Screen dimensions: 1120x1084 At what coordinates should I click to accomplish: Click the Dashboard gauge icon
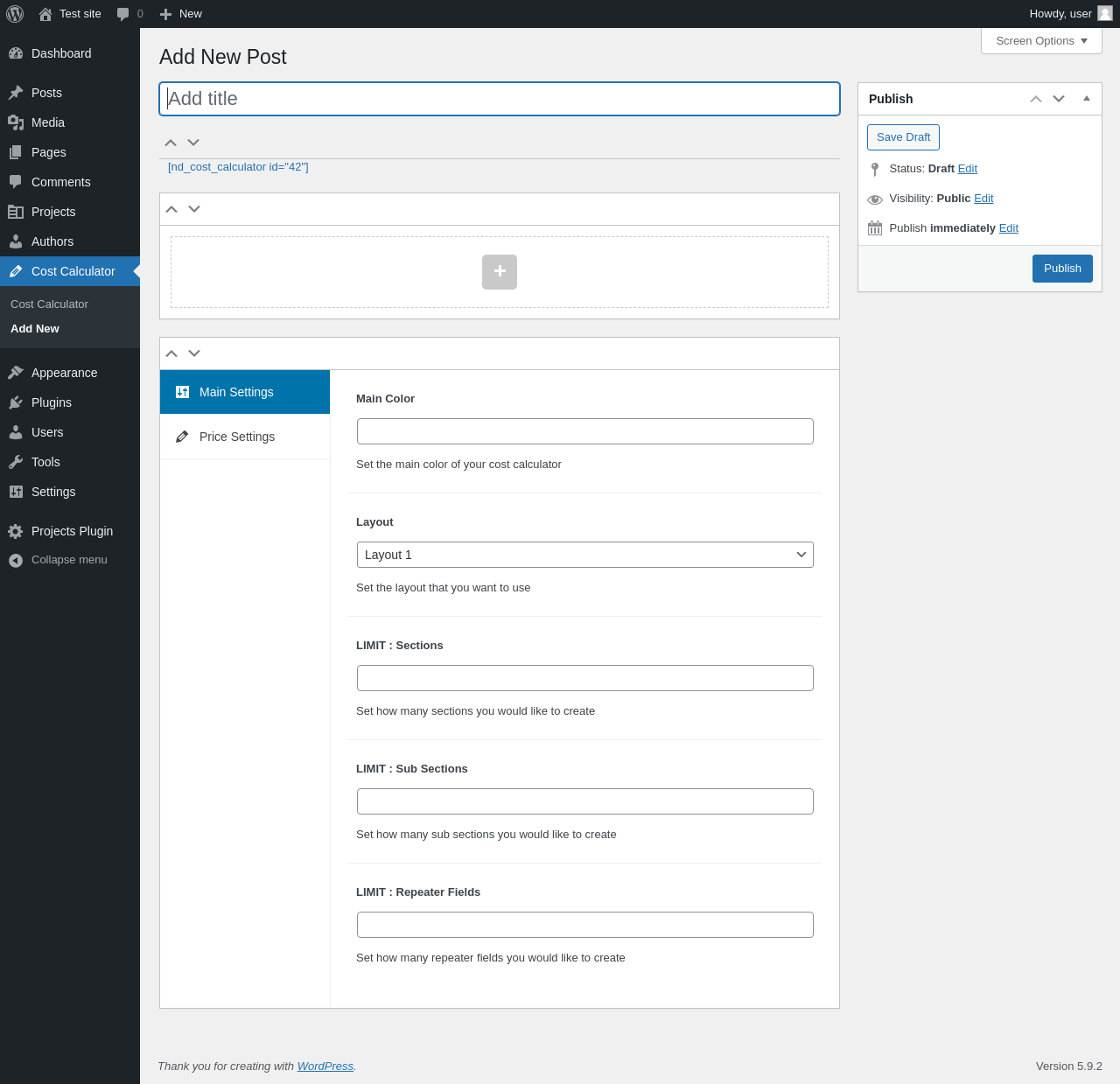[16, 53]
